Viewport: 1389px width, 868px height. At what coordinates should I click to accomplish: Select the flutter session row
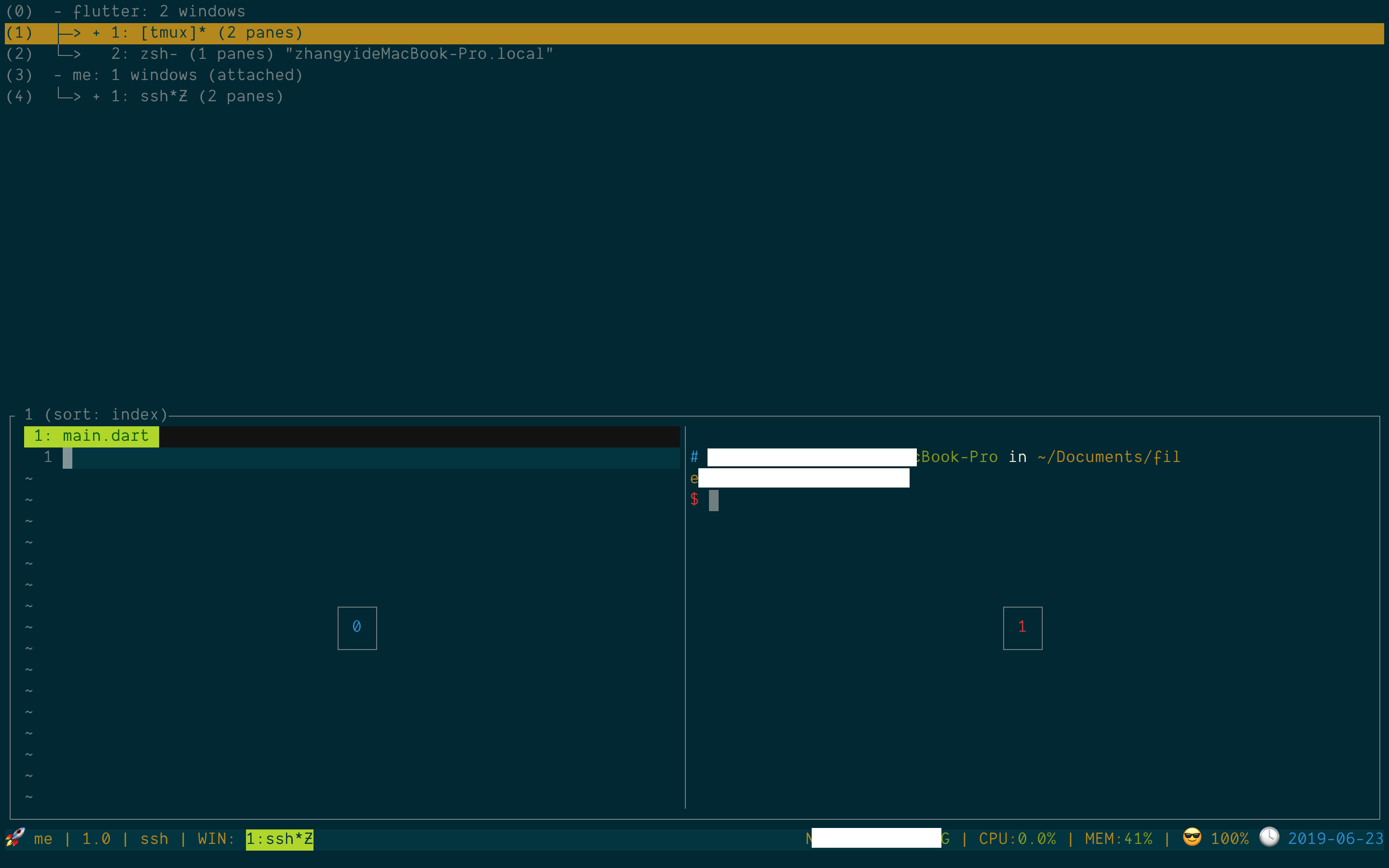pos(694,12)
